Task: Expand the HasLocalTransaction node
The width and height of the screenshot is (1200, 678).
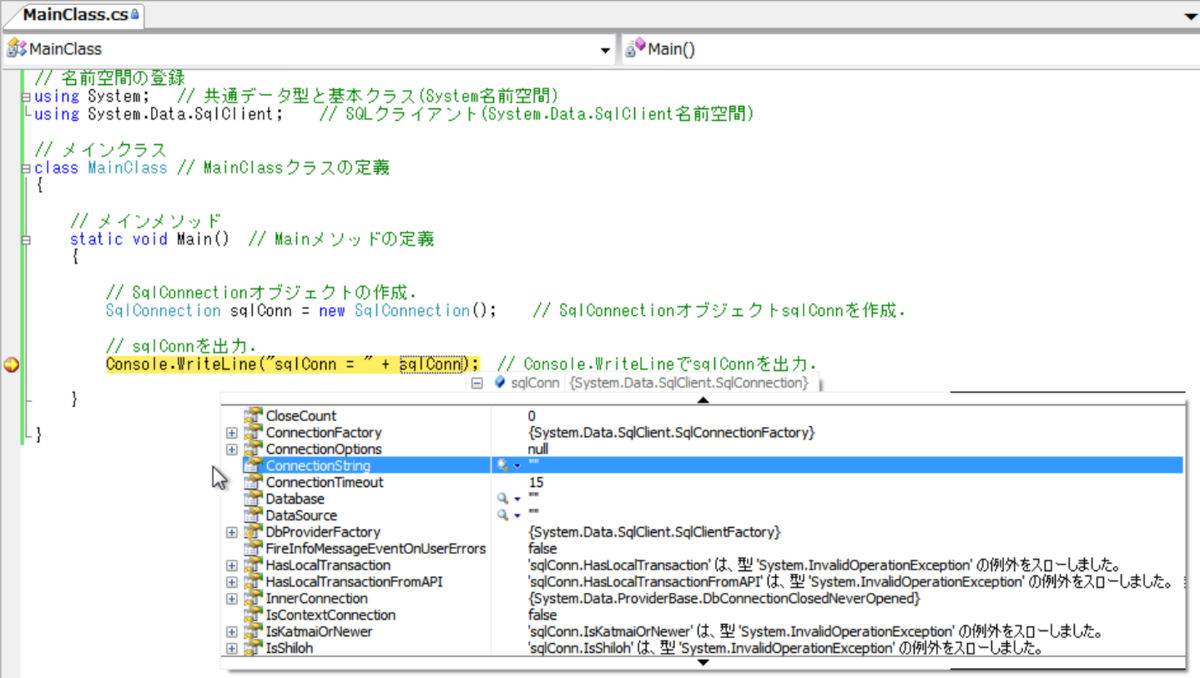Action: (232, 565)
